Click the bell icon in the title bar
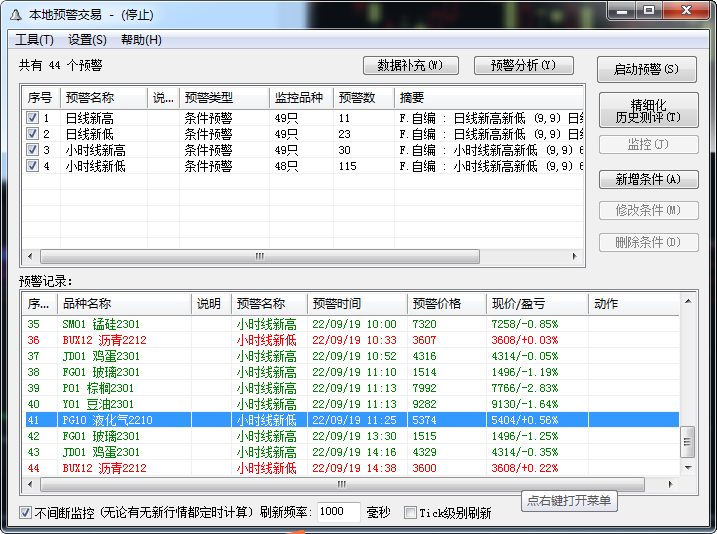Image resolution: width=717 pixels, height=534 pixels. pyautogui.click(x=16, y=15)
